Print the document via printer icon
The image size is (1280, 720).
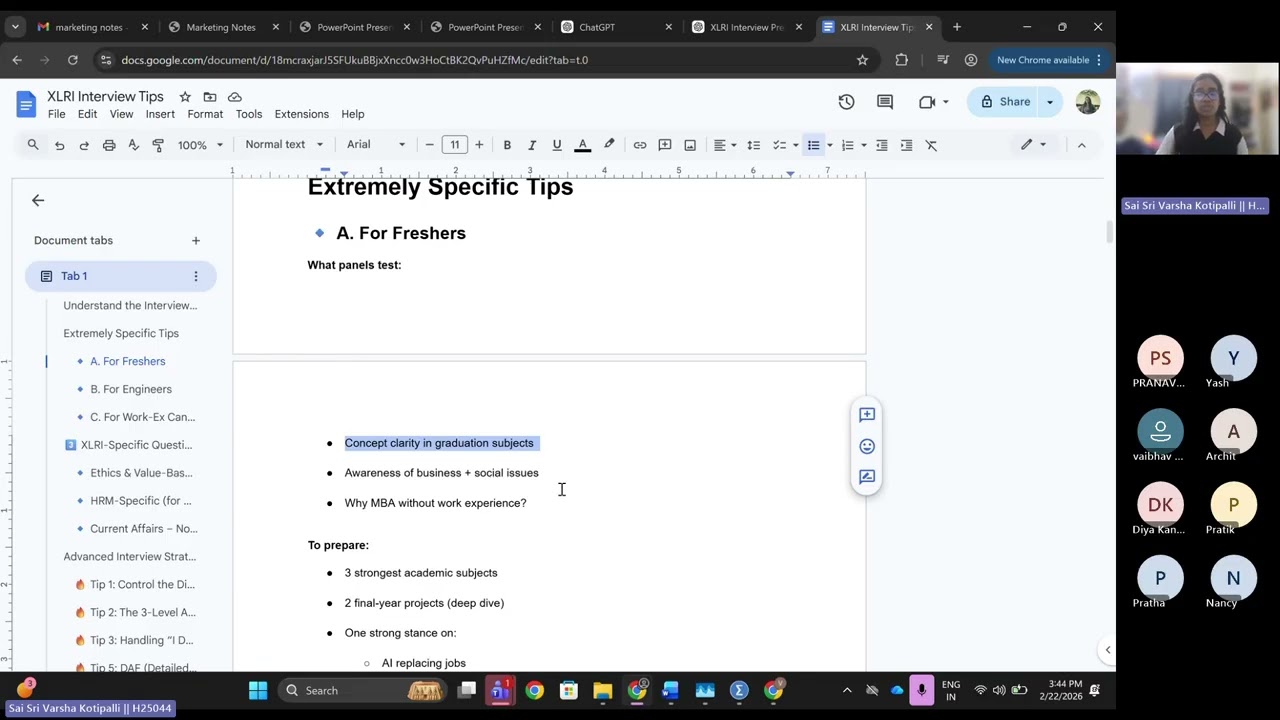tap(109, 145)
